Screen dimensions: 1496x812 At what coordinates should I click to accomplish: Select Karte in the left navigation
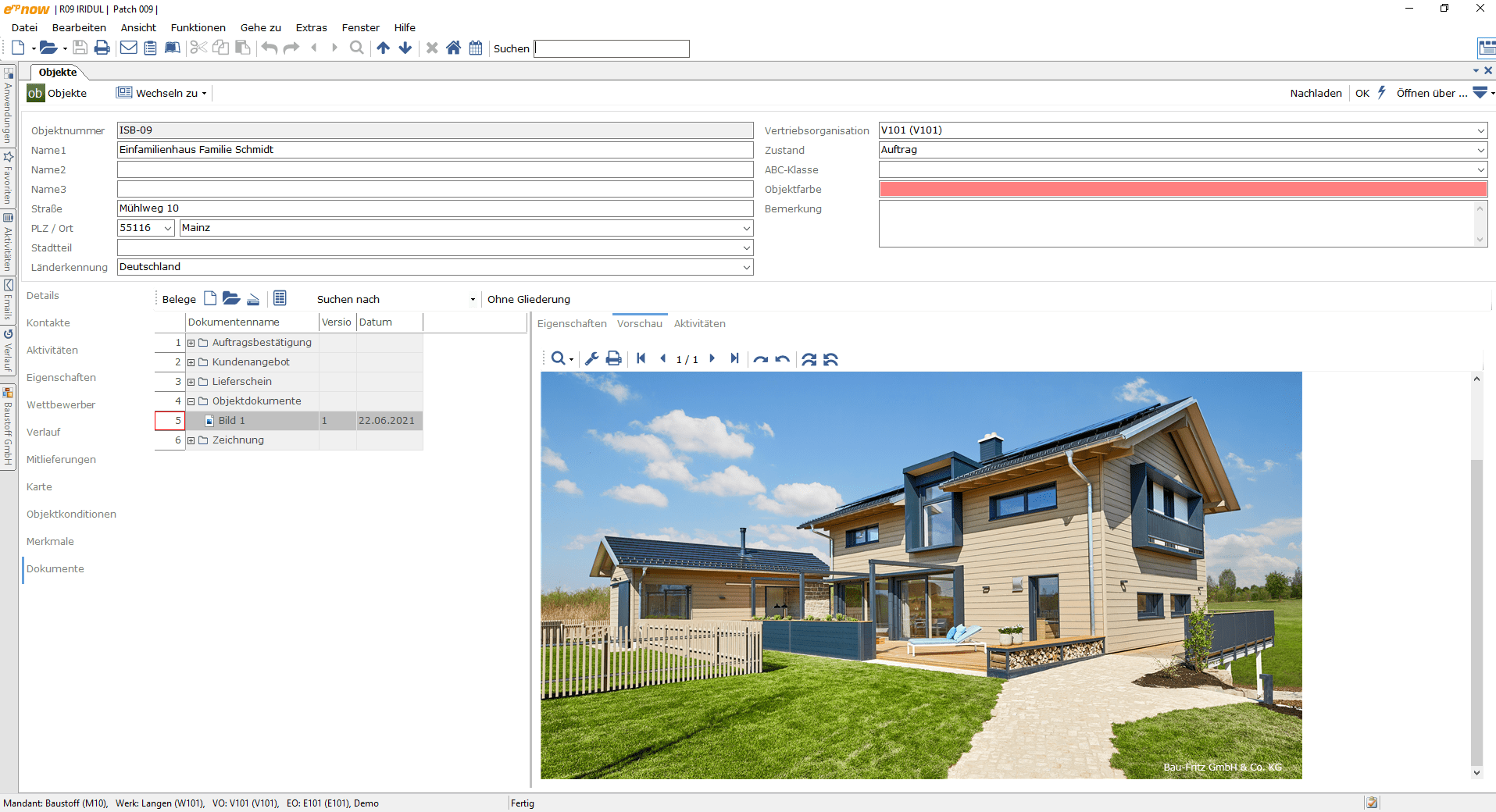pyautogui.click(x=39, y=486)
